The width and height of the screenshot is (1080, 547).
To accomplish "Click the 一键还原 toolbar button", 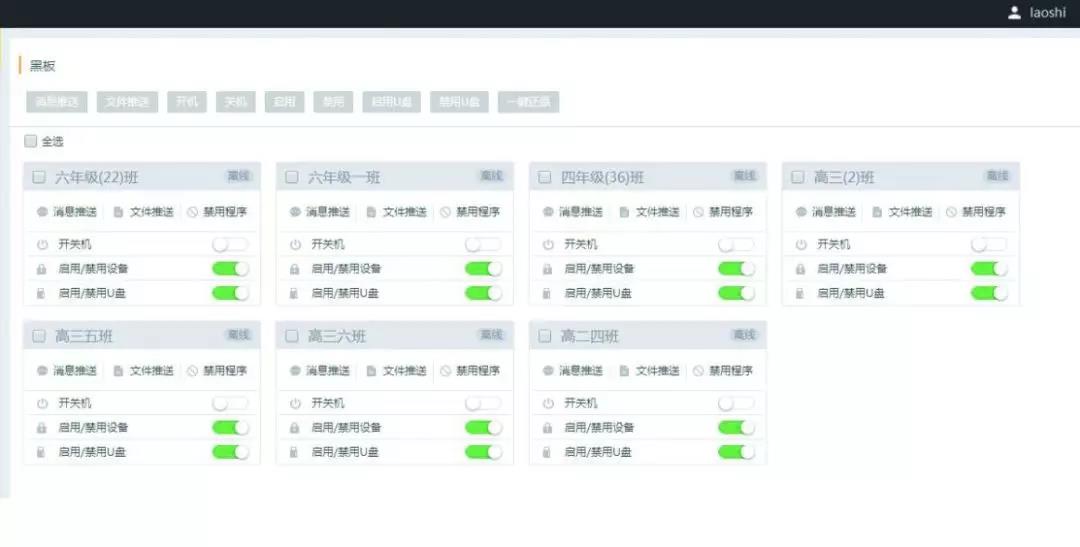I will tap(528, 102).
